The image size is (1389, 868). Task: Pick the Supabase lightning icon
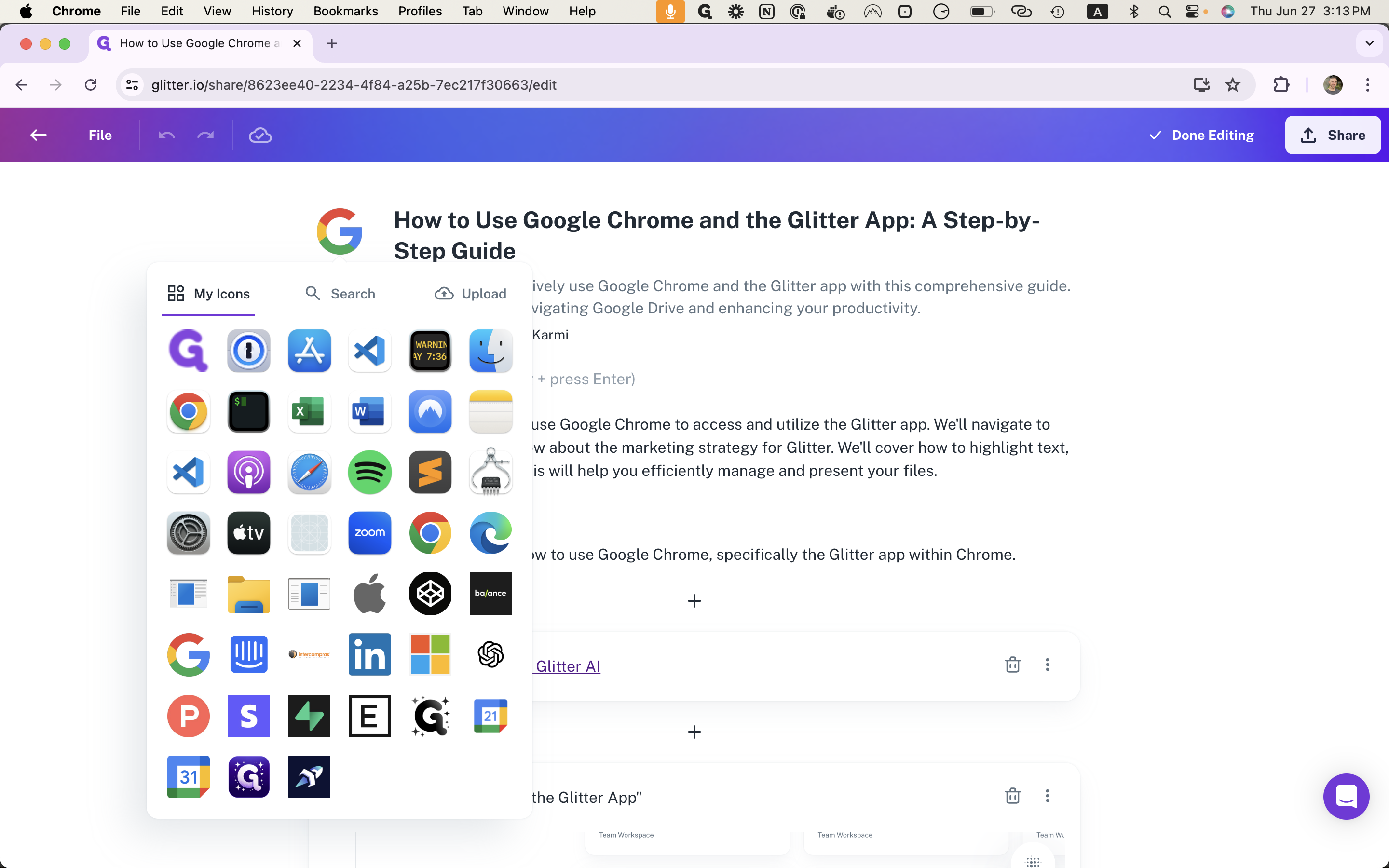coord(309,716)
